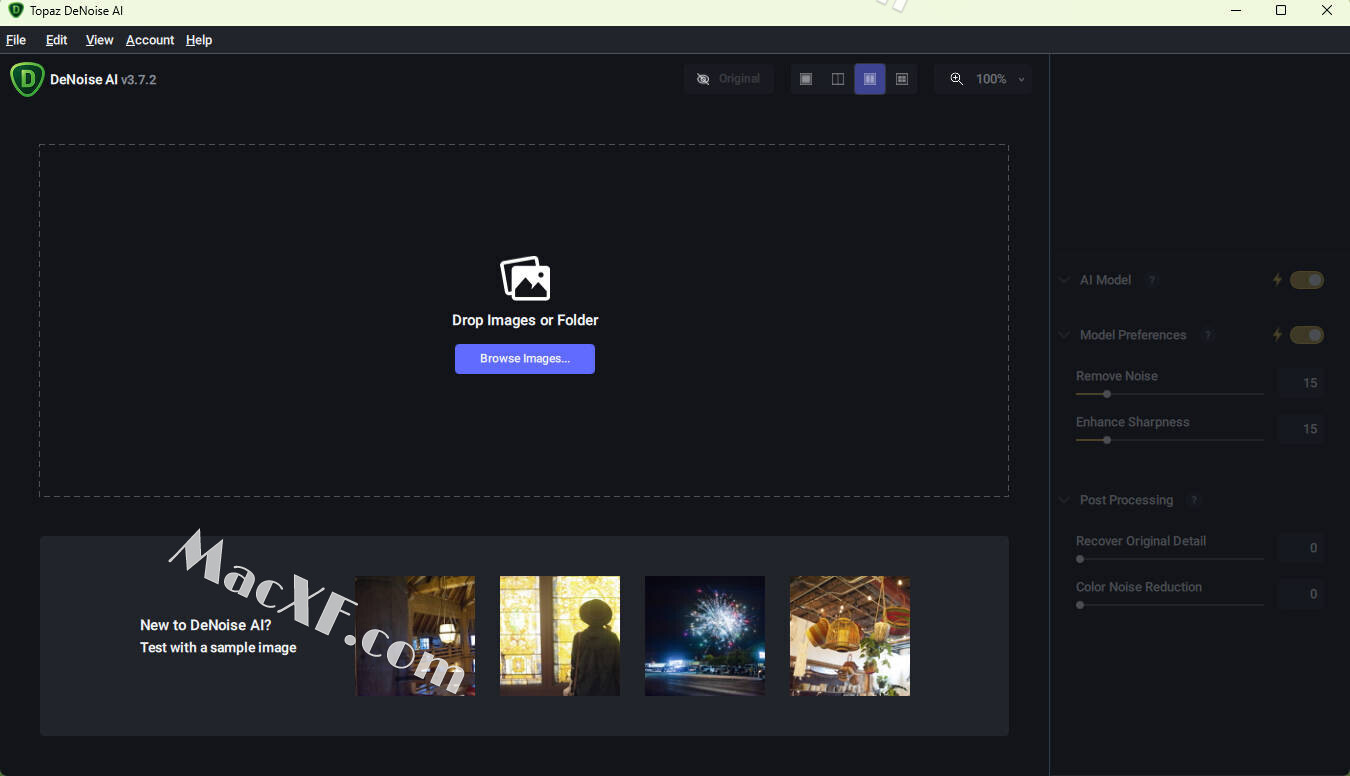Minimize the Topaz DeNoise AI window

tap(1235, 11)
